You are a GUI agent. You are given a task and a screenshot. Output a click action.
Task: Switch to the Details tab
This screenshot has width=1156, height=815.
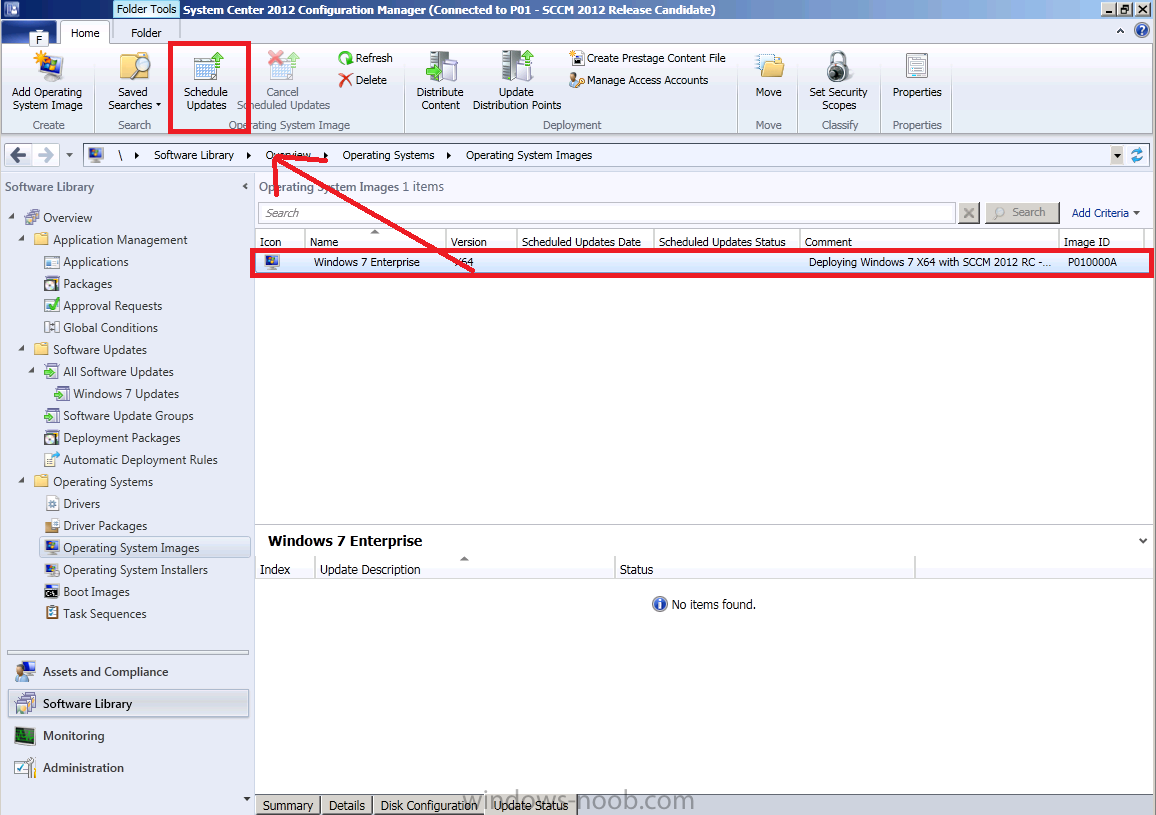347,805
